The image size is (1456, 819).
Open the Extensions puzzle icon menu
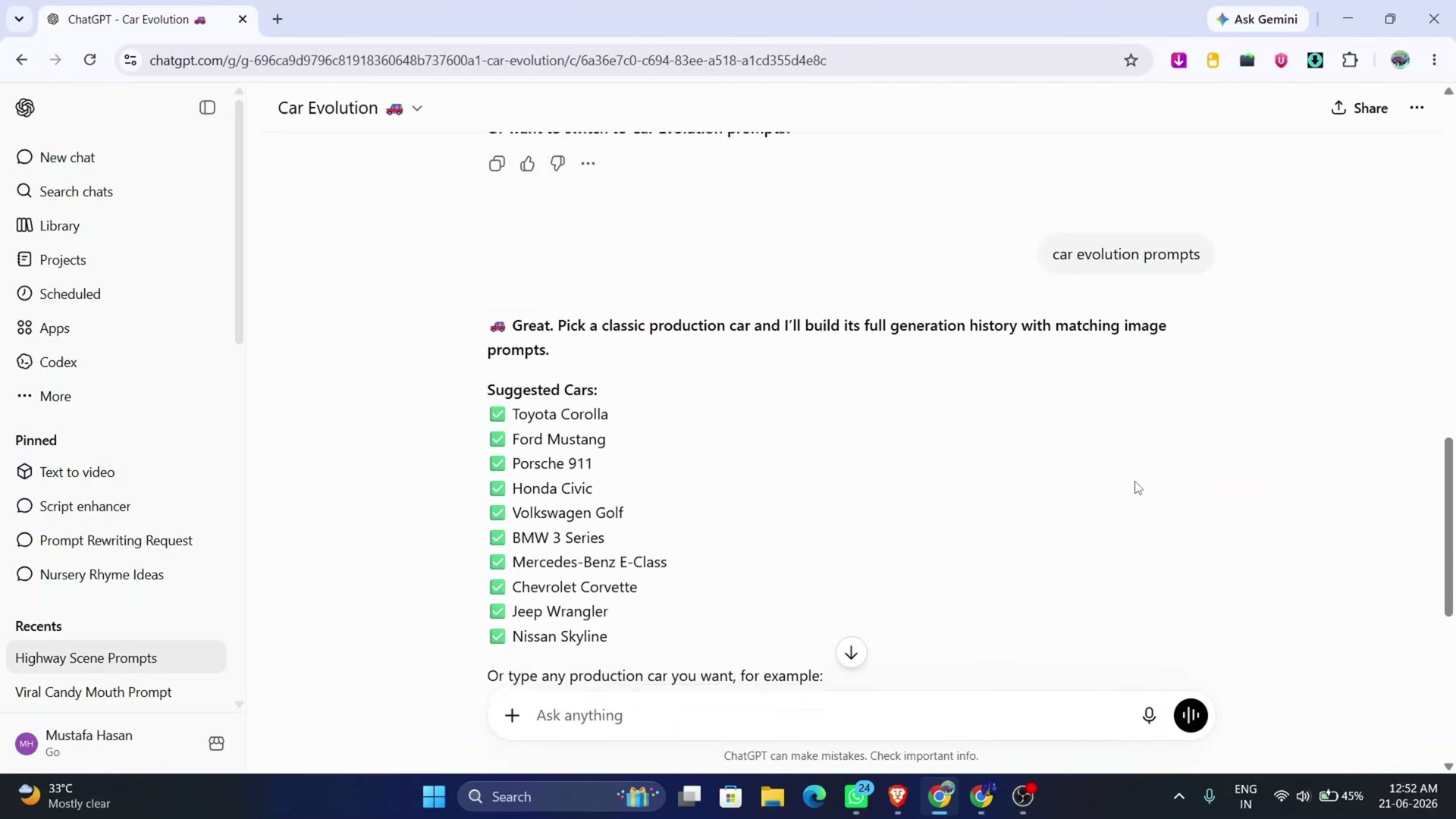click(x=1350, y=61)
